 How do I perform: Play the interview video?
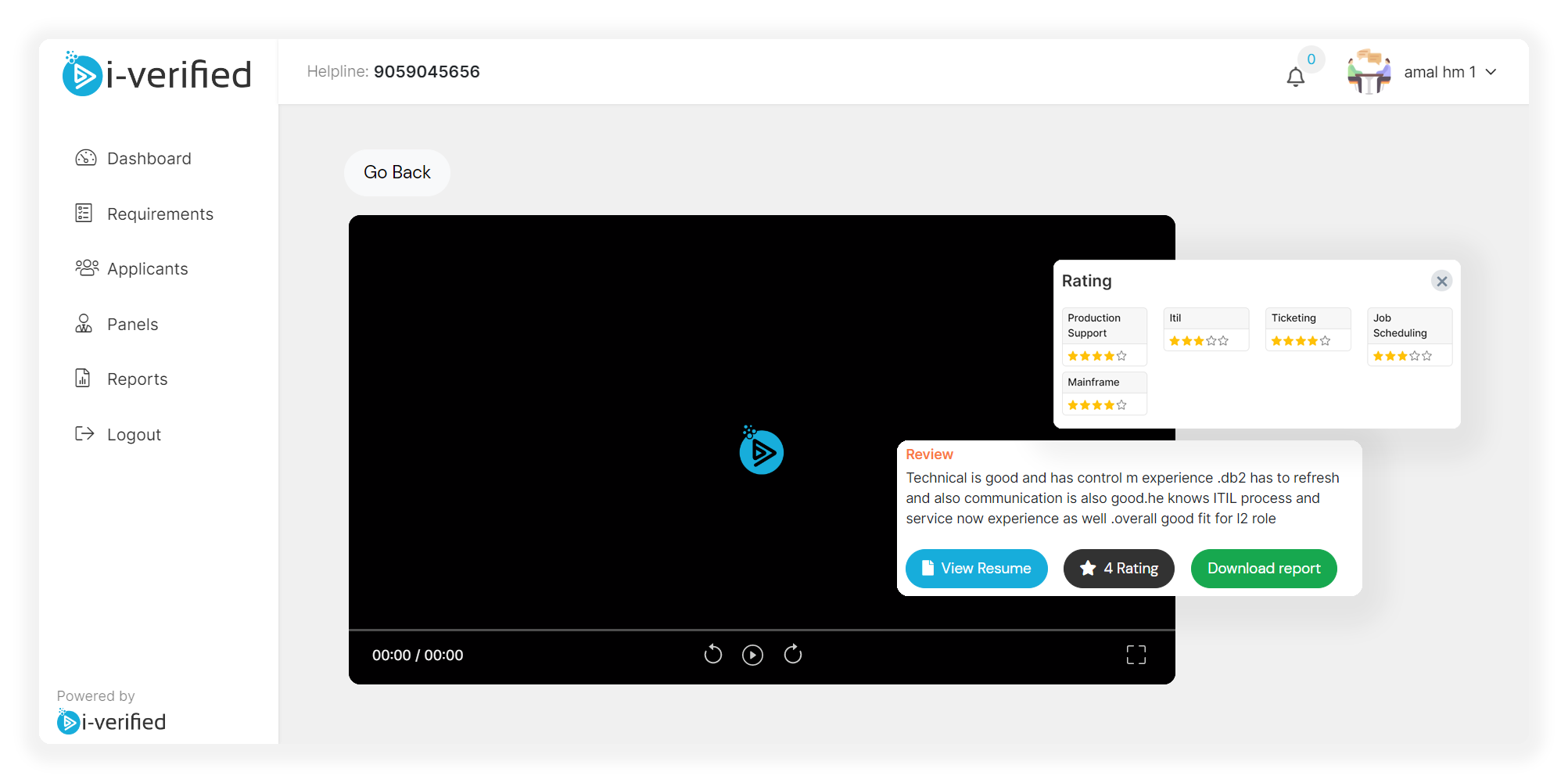[752, 655]
